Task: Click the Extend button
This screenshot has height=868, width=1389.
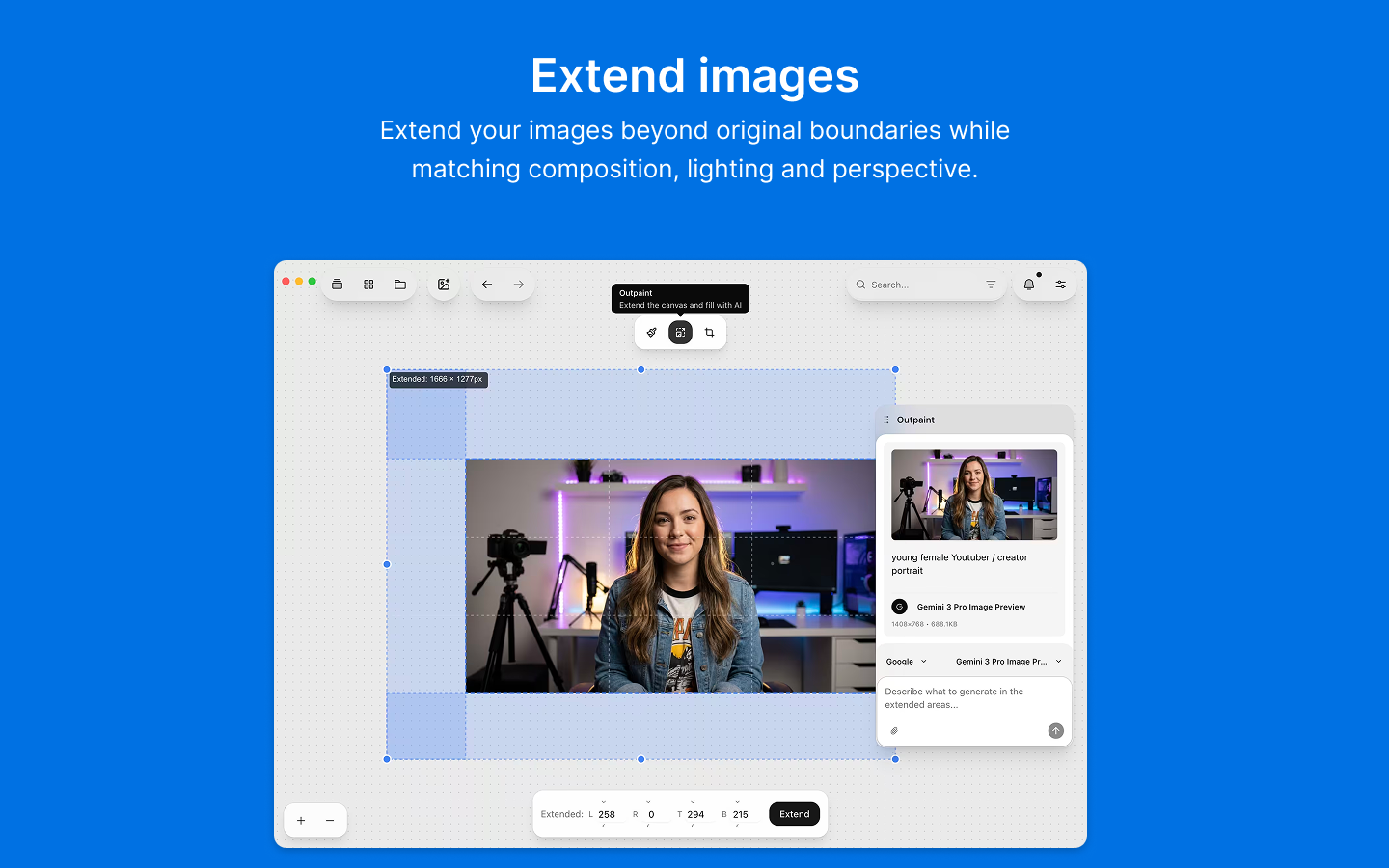Action: click(794, 813)
